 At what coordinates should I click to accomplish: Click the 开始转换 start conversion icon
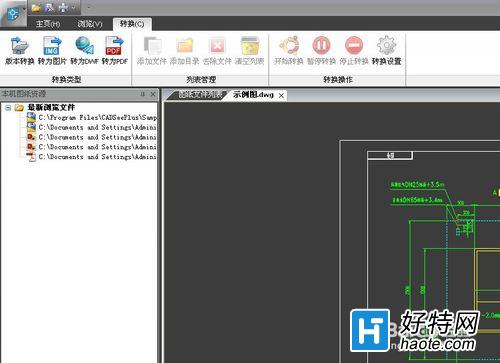click(289, 51)
